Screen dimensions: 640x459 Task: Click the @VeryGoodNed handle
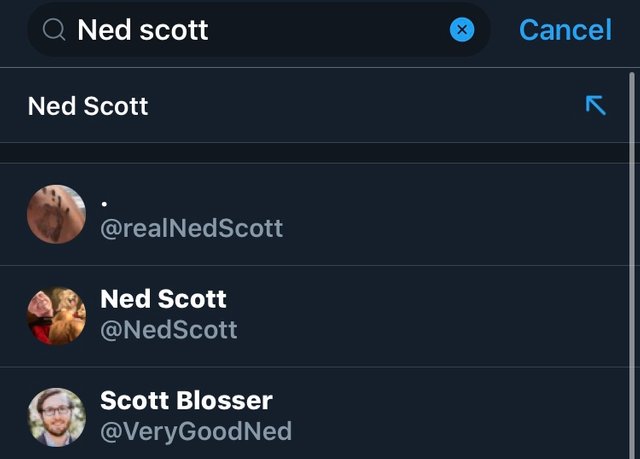pos(196,431)
